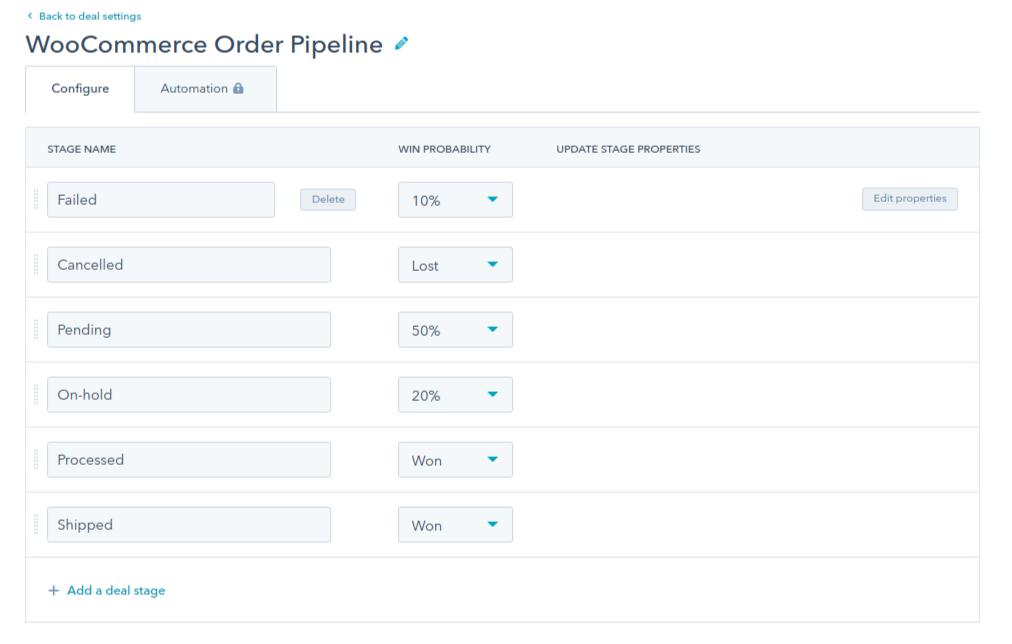Image resolution: width=1012 pixels, height=644 pixels.
Task: Click the On-hold stage name field
Action: 189,394
